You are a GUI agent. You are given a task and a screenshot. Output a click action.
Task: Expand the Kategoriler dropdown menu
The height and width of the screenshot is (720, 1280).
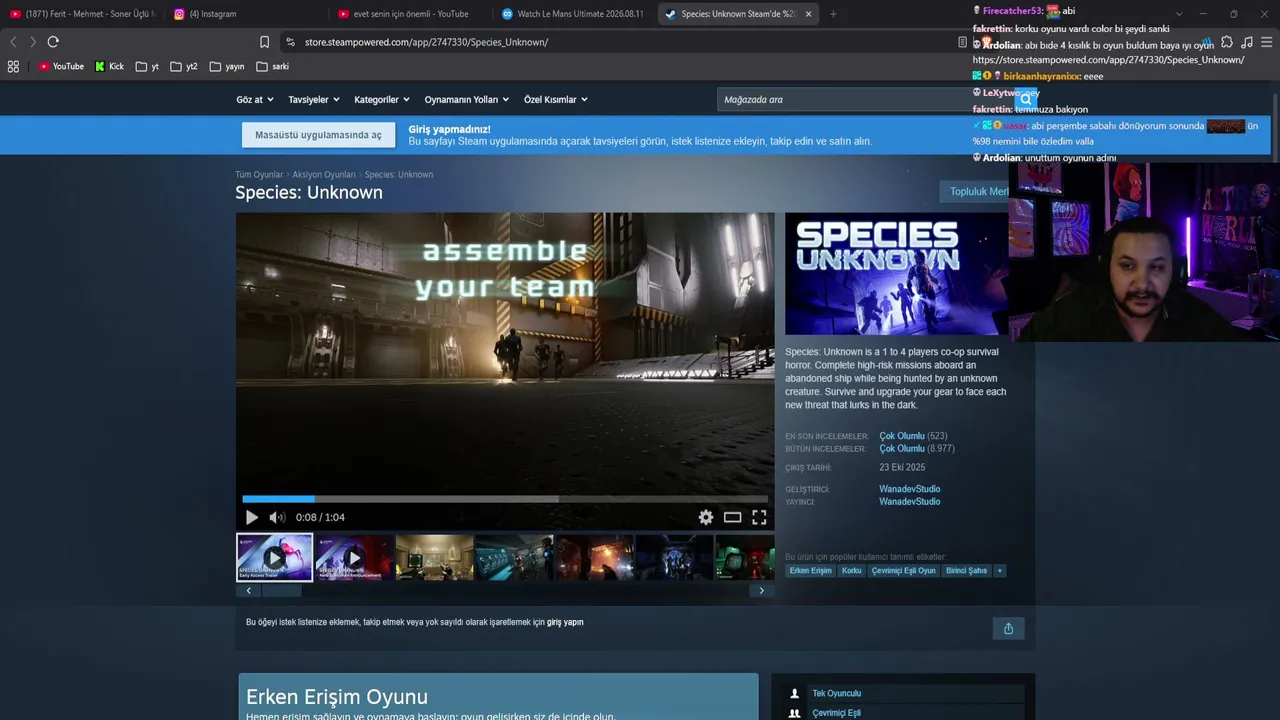coord(382,100)
